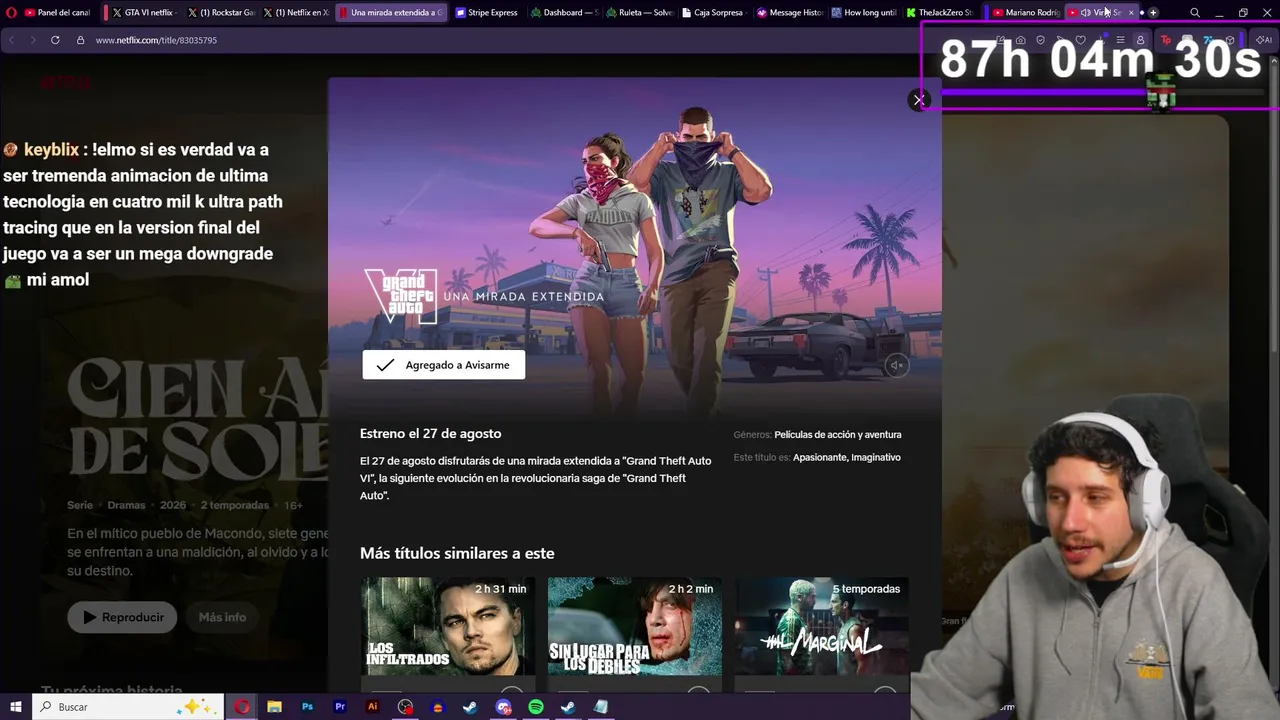The image size is (1280, 720).
Task: Unmute the GTA VI trailer audio
Action: click(897, 366)
